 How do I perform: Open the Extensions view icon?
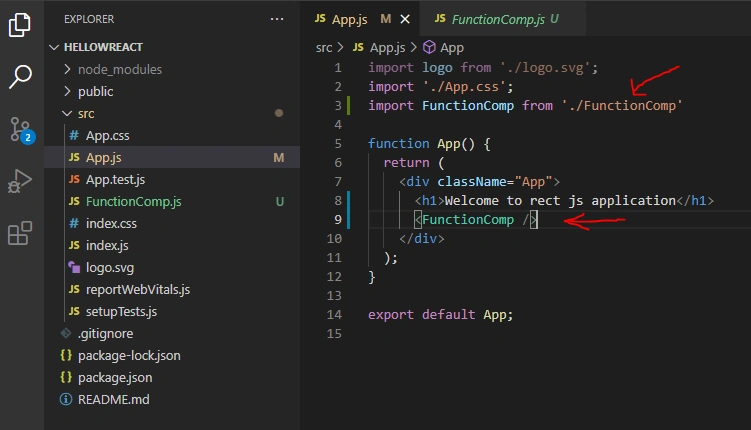[x=20, y=233]
